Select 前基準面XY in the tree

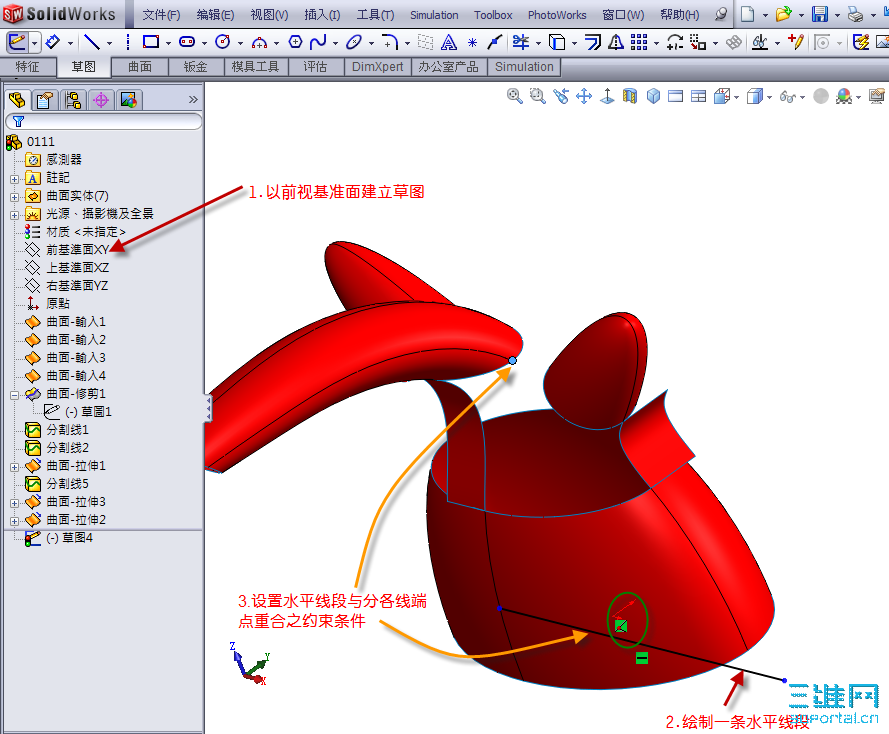click(77, 250)
